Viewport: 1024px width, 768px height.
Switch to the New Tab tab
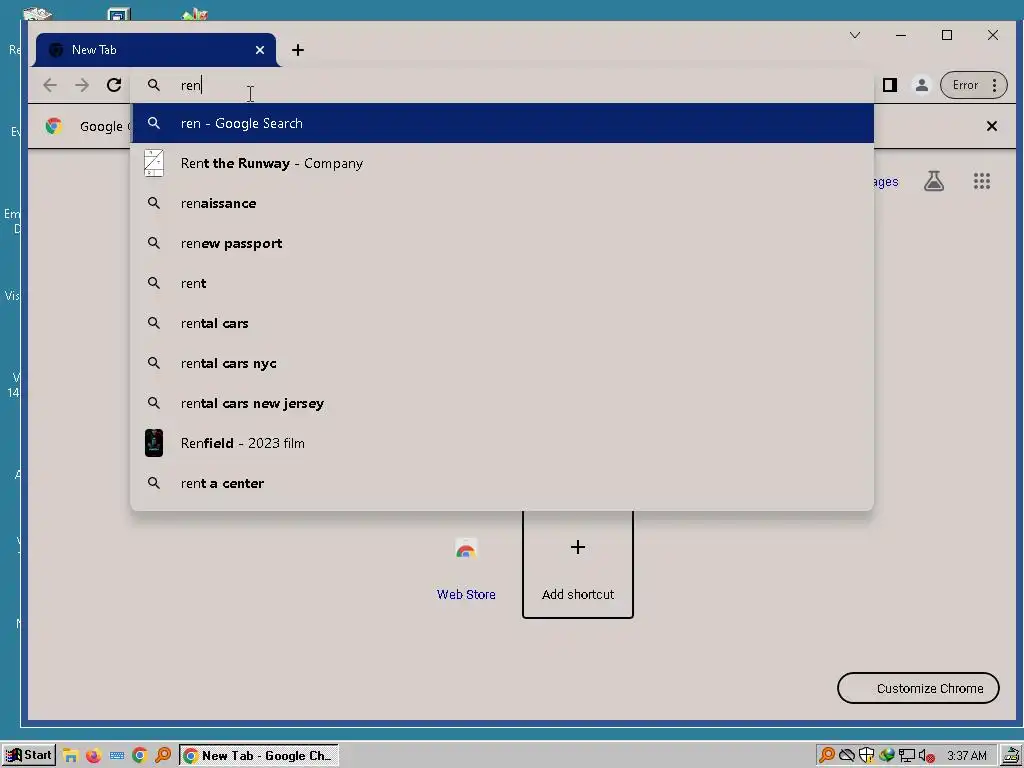point(156,50)
